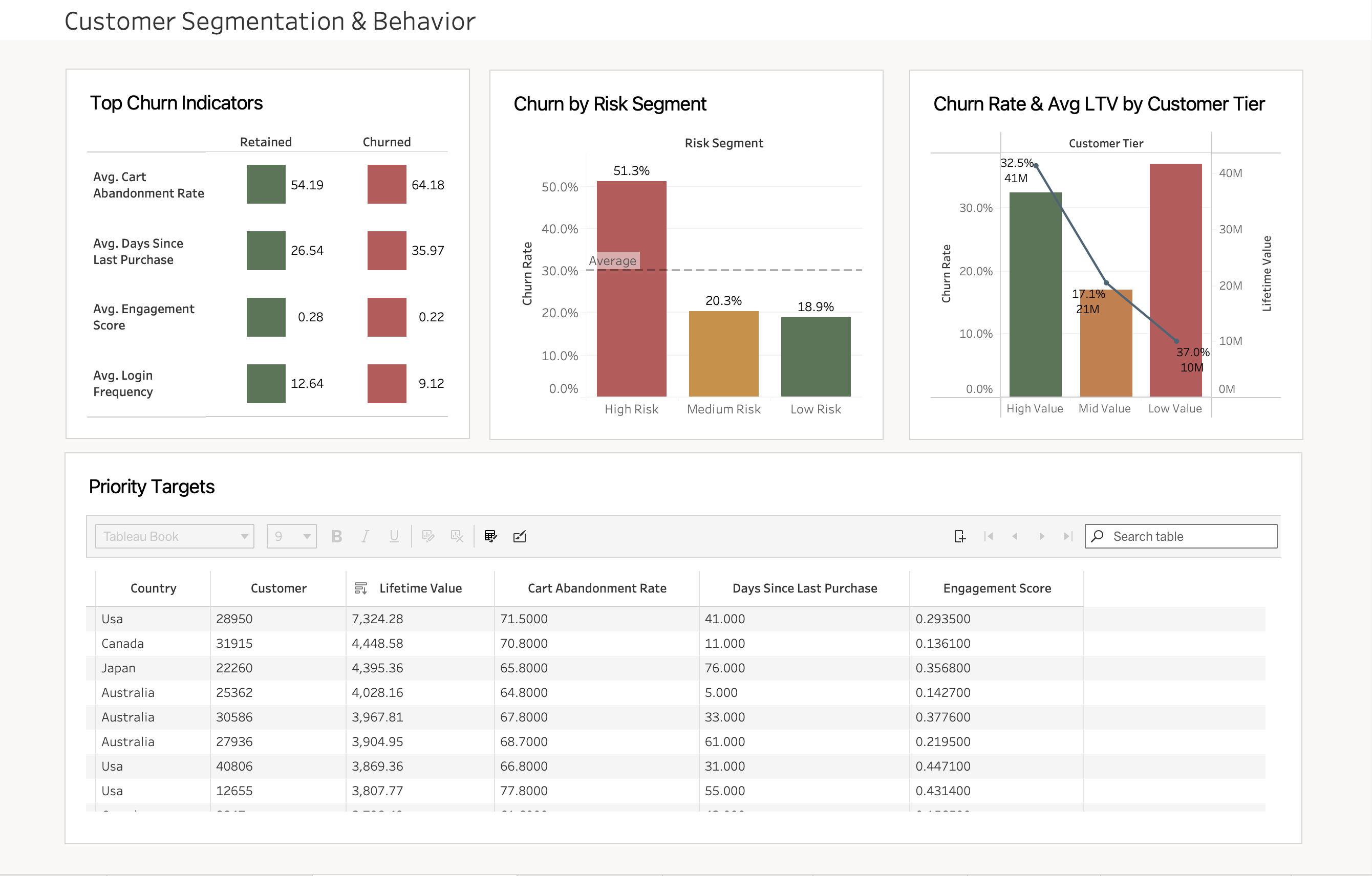Image resolution: width=1372 pixels, height=876 pixels.
Task: Click the Low Risk churn bar
Action: pos(816,357)
